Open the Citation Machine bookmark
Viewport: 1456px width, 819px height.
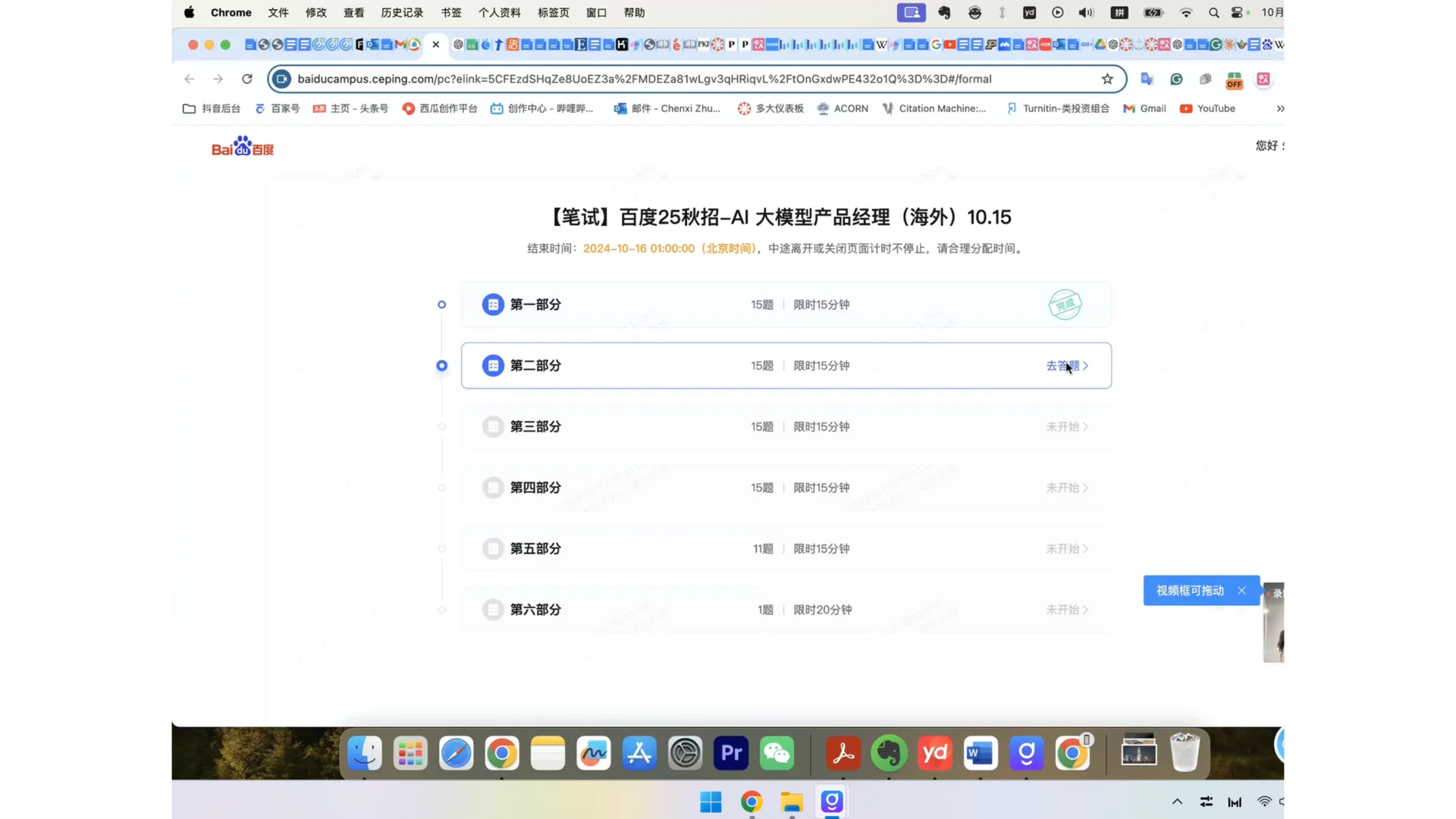[x=934, y=108]
